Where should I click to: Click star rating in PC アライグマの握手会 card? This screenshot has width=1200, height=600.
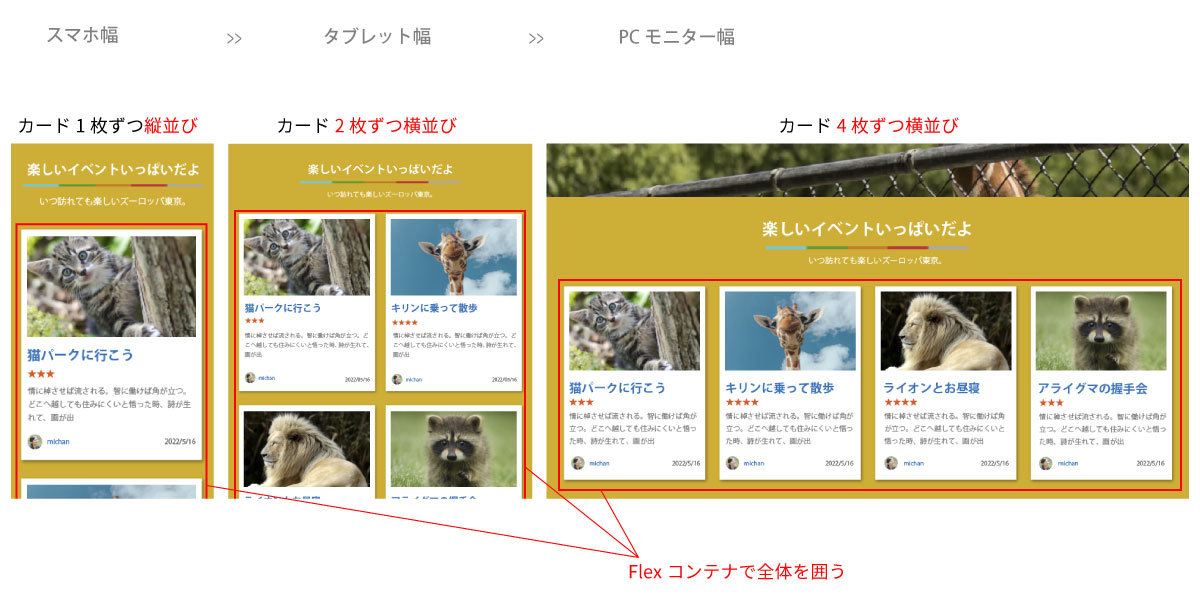1052,402
